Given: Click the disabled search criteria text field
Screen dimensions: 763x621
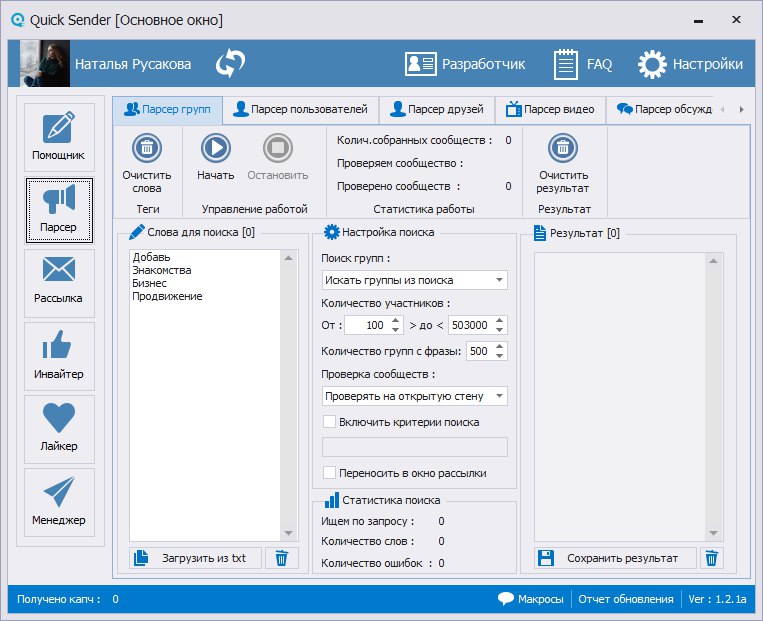Looking at the screenshot, I should (415, 447).
